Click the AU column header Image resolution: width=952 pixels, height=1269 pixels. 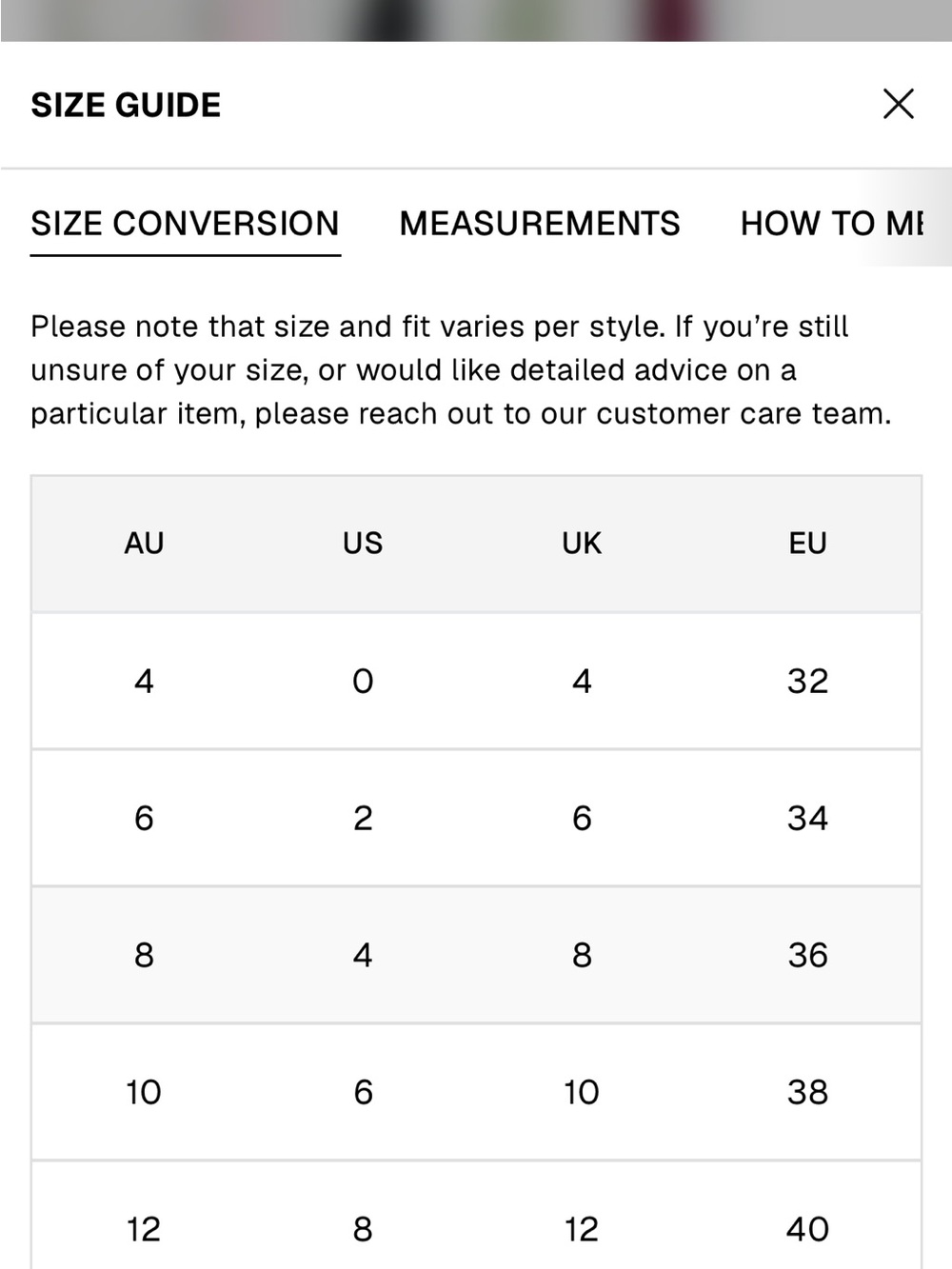(x=144, y=544)
